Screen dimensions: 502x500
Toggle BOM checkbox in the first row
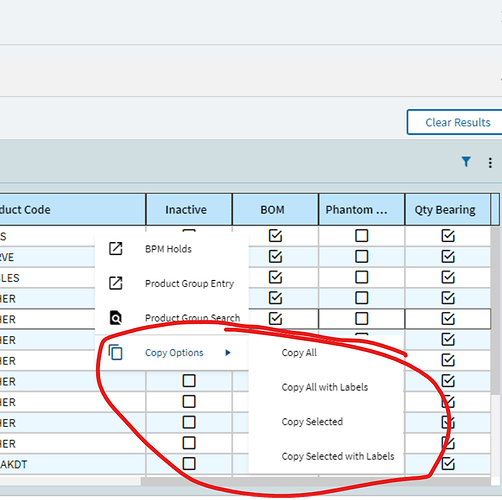[x=275, y=236]
